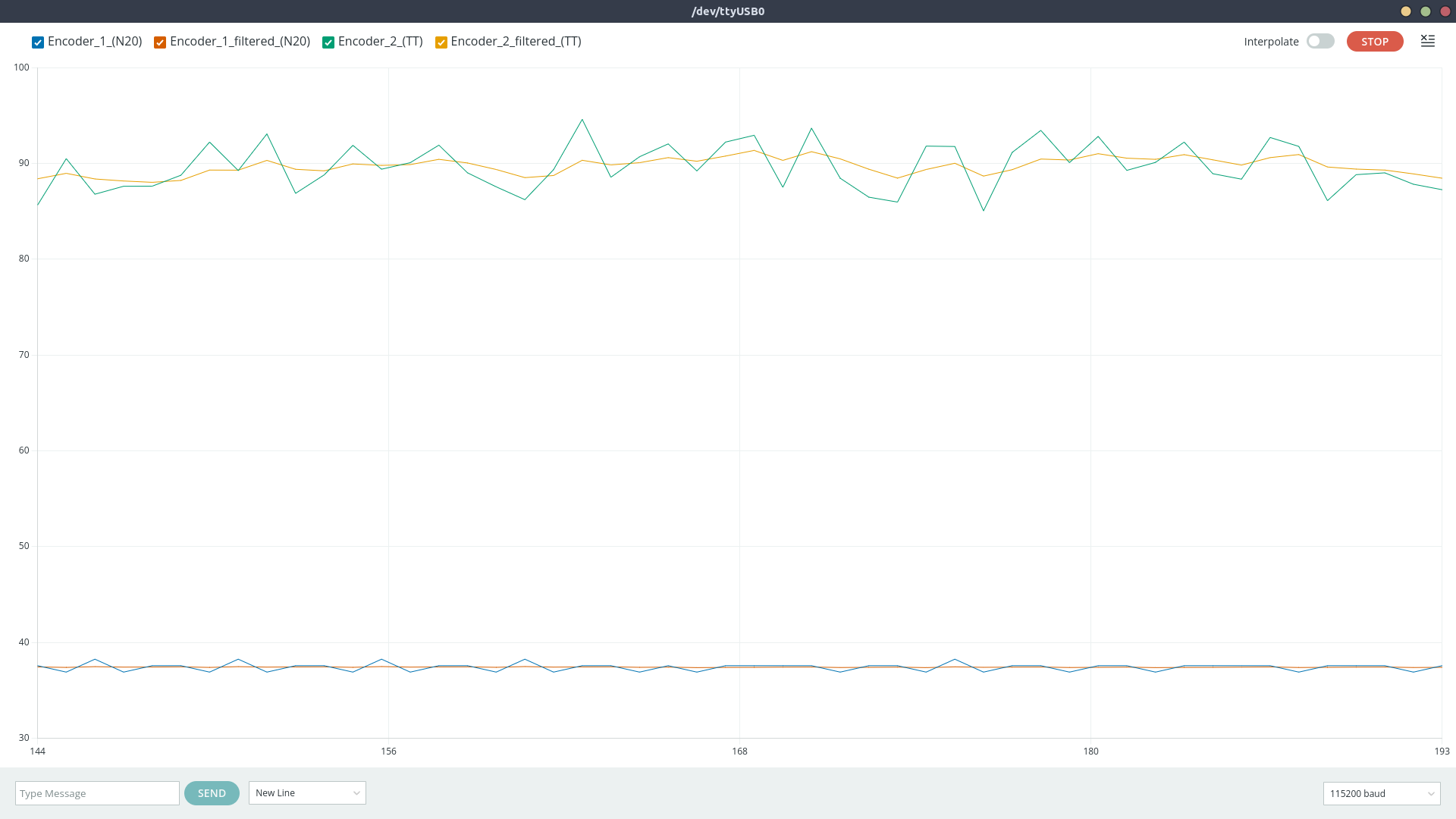Viewport: 1456px width, 819px height.
Task: Uncheck the Encoder_1_filtered_(N20) checkbox
Action: pyautogui.click(x=160, y=42)
